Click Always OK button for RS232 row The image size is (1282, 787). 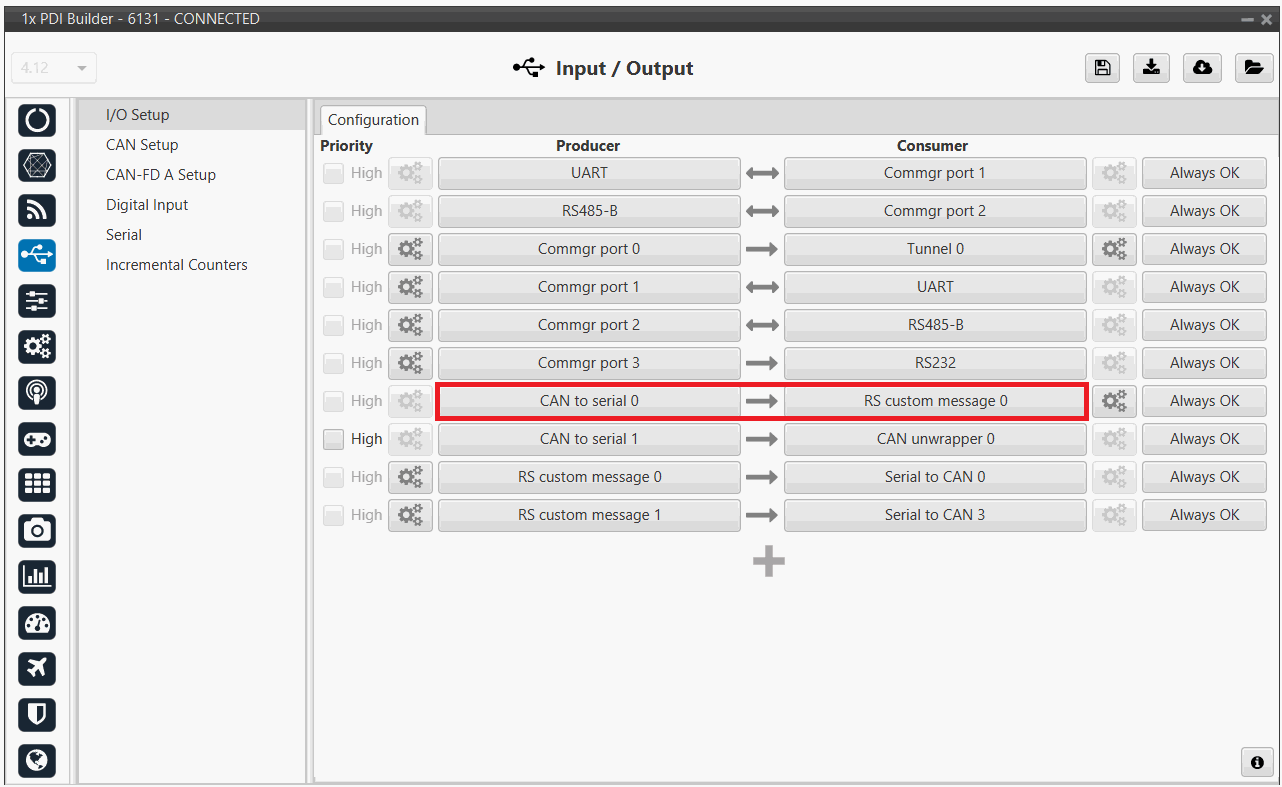pos(1204,363)
